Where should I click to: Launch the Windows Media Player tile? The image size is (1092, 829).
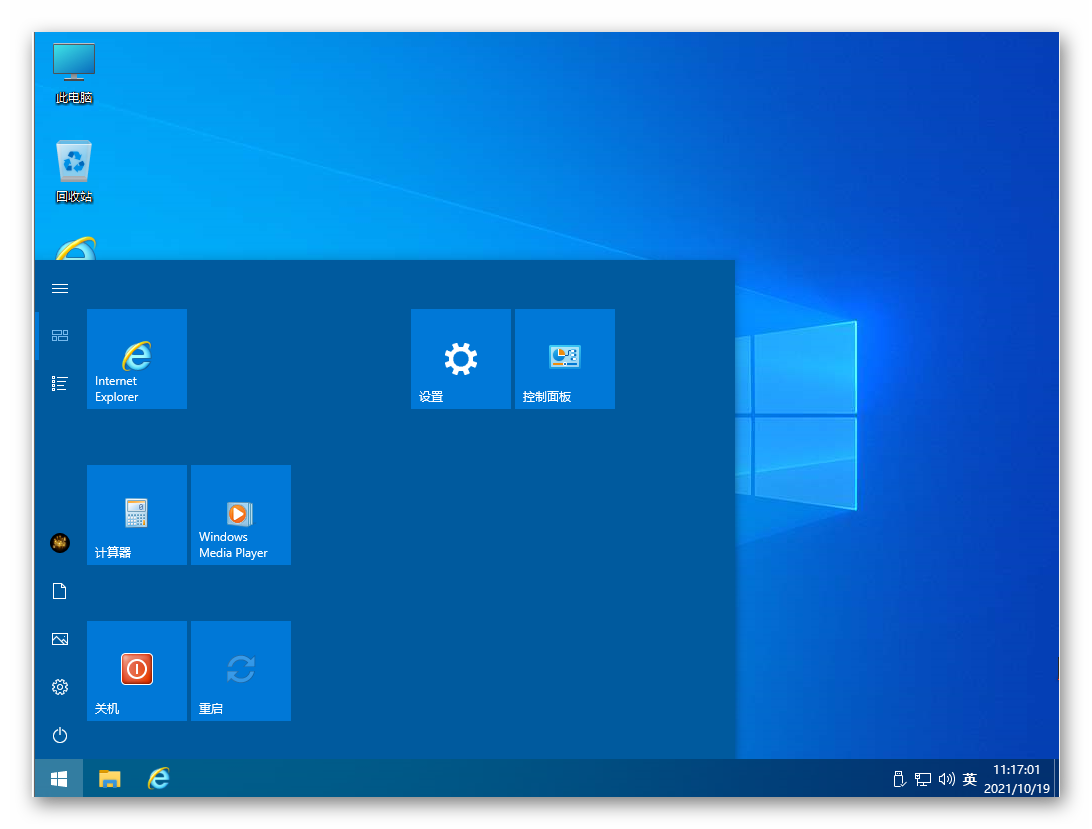(240, 515)
